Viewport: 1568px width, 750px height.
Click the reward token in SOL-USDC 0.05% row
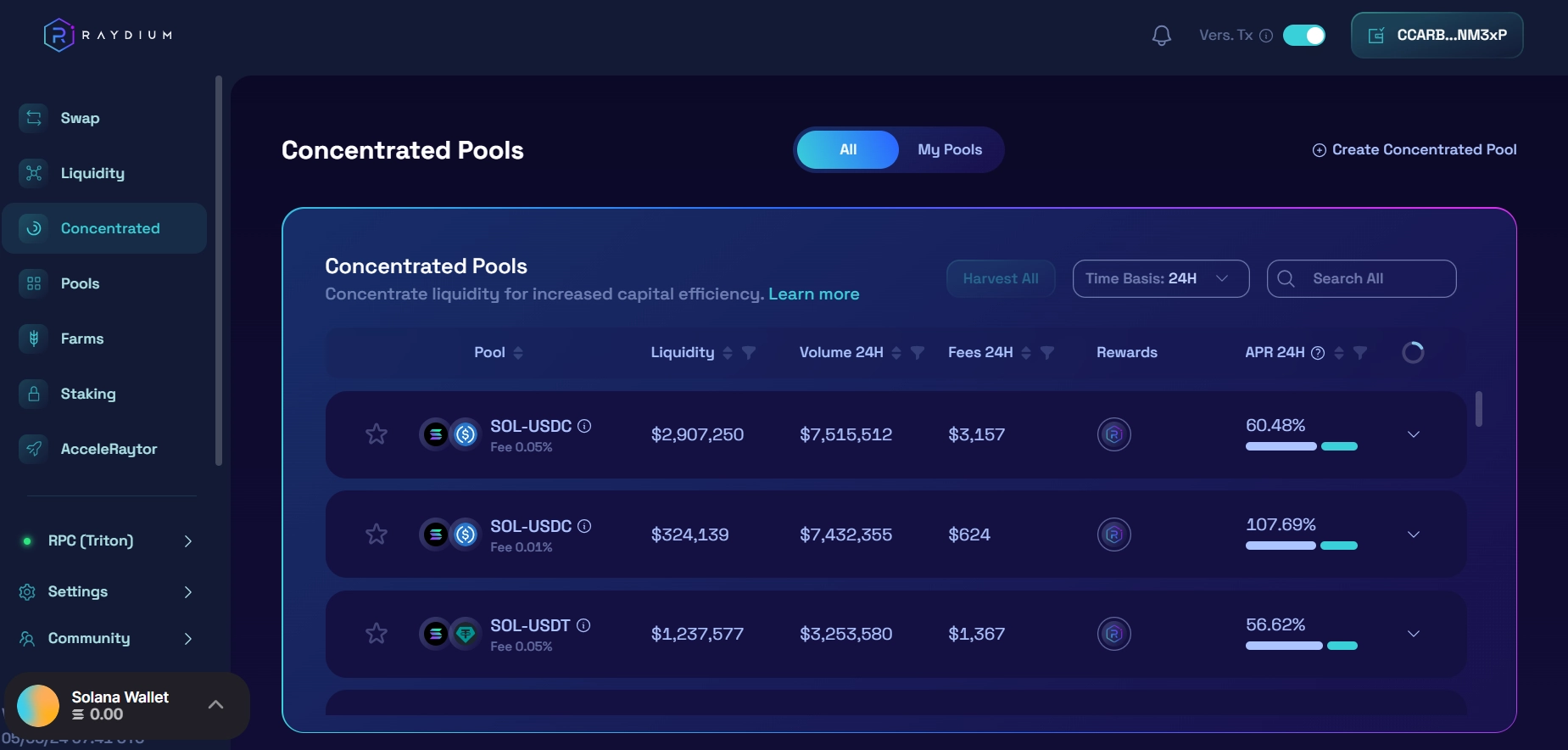tap(1114, 434)
